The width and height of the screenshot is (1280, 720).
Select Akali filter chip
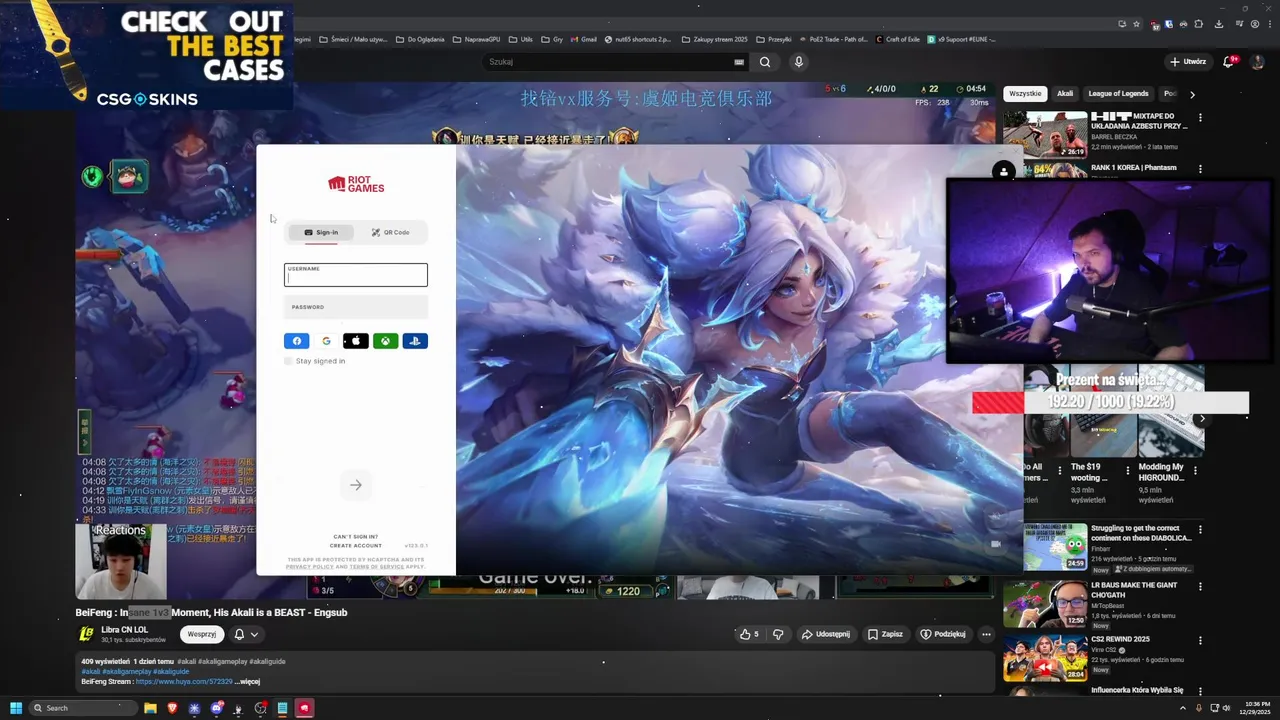1065,93
